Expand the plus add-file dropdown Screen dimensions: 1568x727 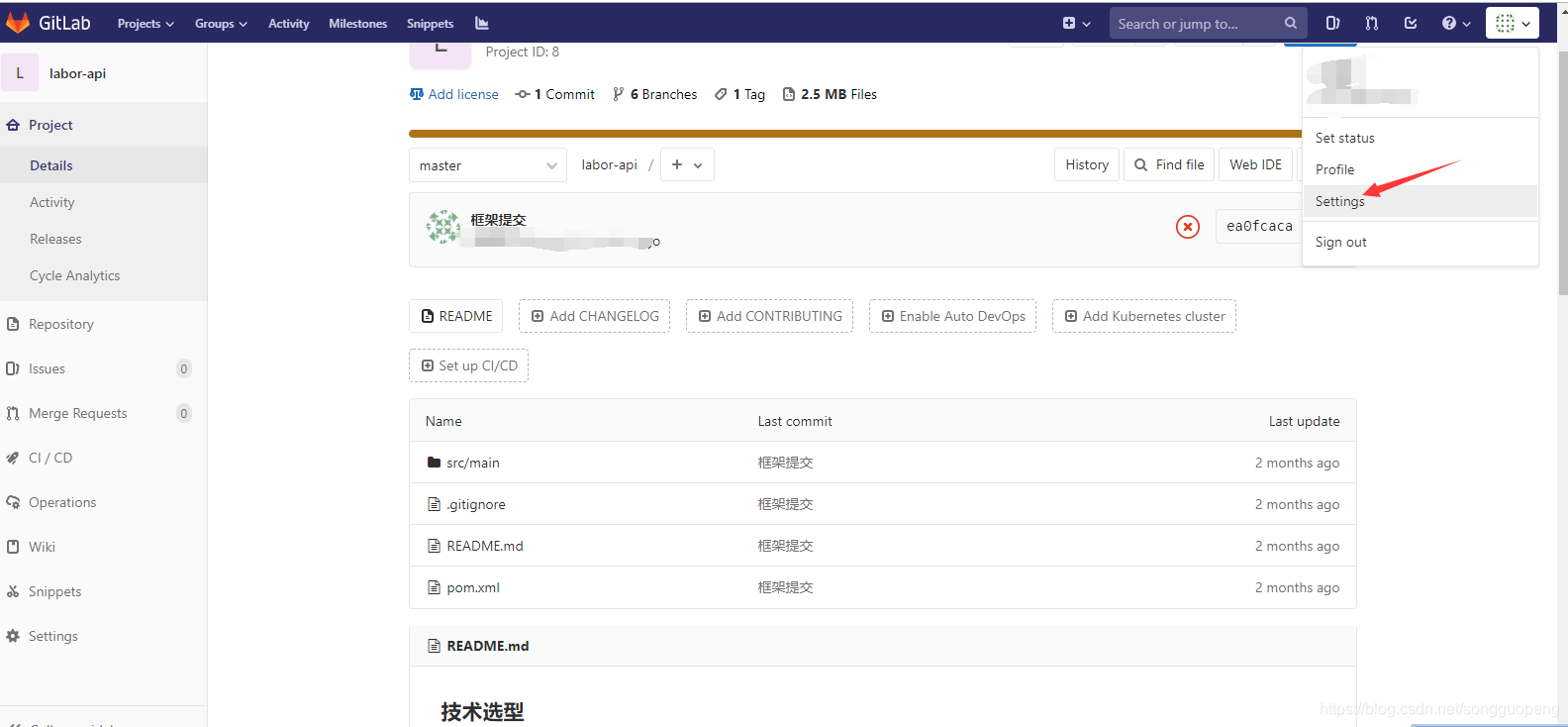point(687,165)
